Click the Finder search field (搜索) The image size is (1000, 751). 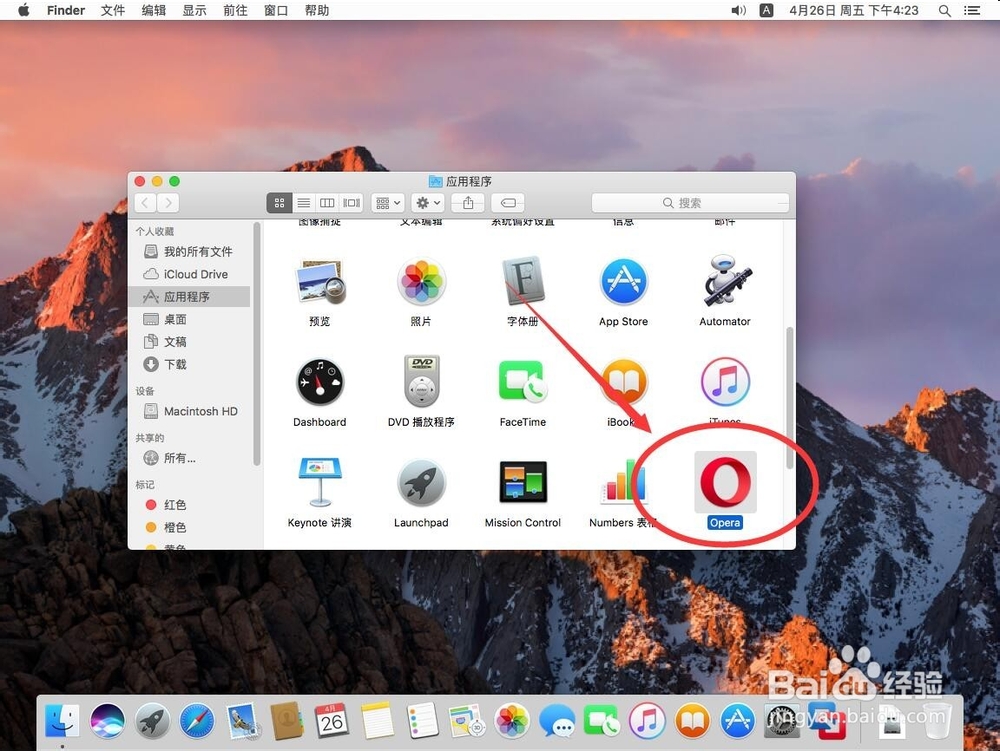690,203
